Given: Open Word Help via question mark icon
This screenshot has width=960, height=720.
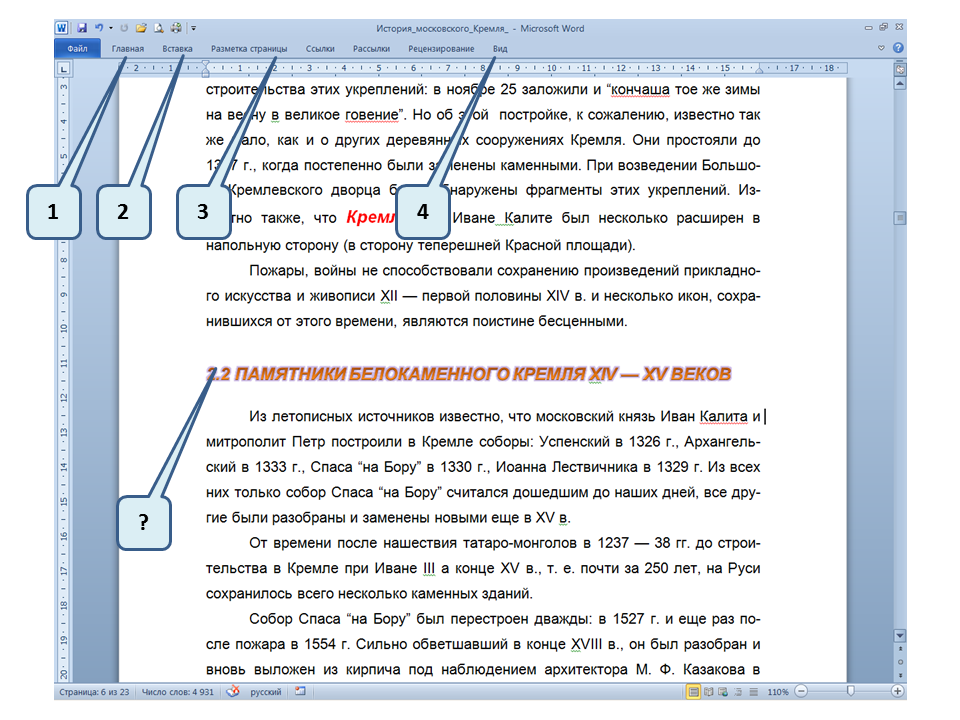Looking at the screenshot, I should pos(898,48).
